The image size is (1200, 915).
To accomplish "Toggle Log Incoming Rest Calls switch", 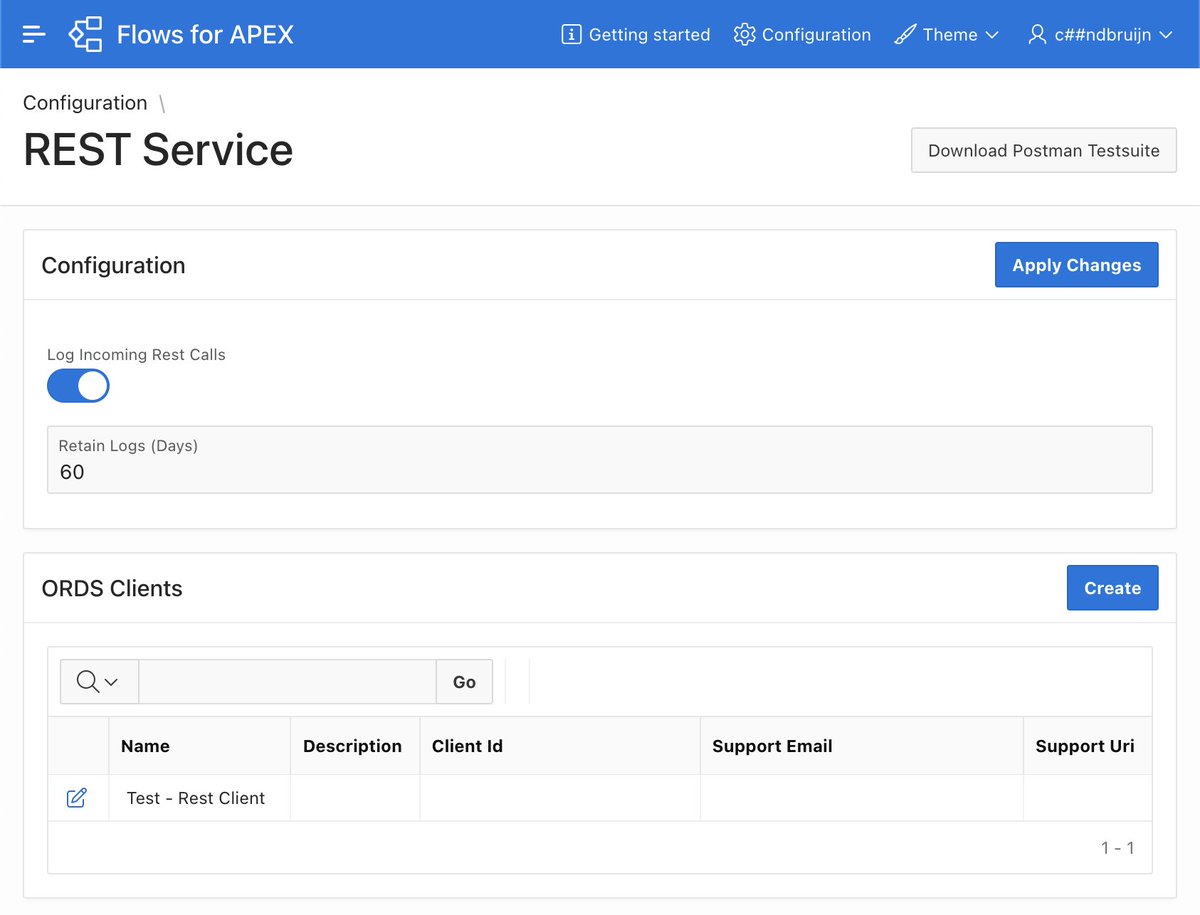I will point(78,386).
